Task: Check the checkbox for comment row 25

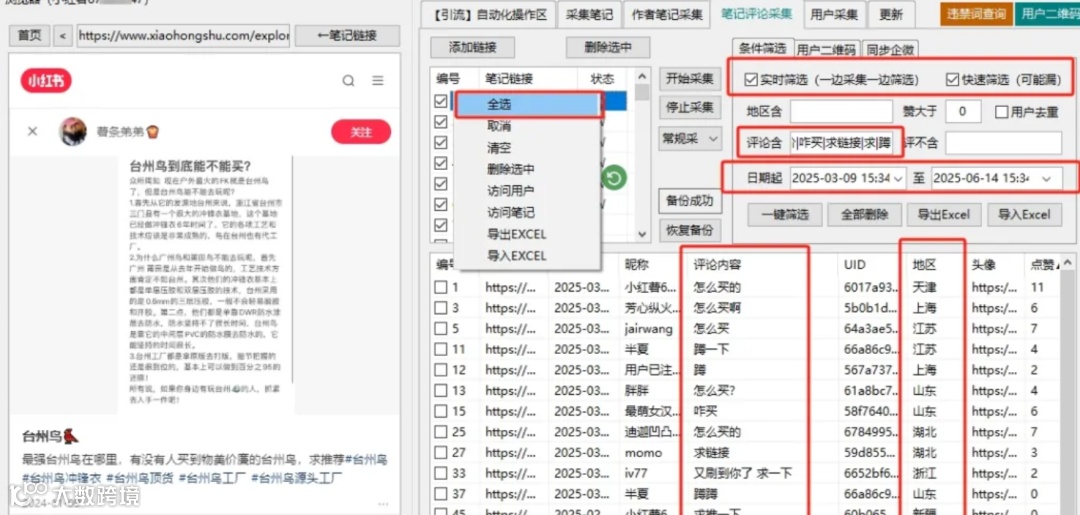Action: (441, 432)
